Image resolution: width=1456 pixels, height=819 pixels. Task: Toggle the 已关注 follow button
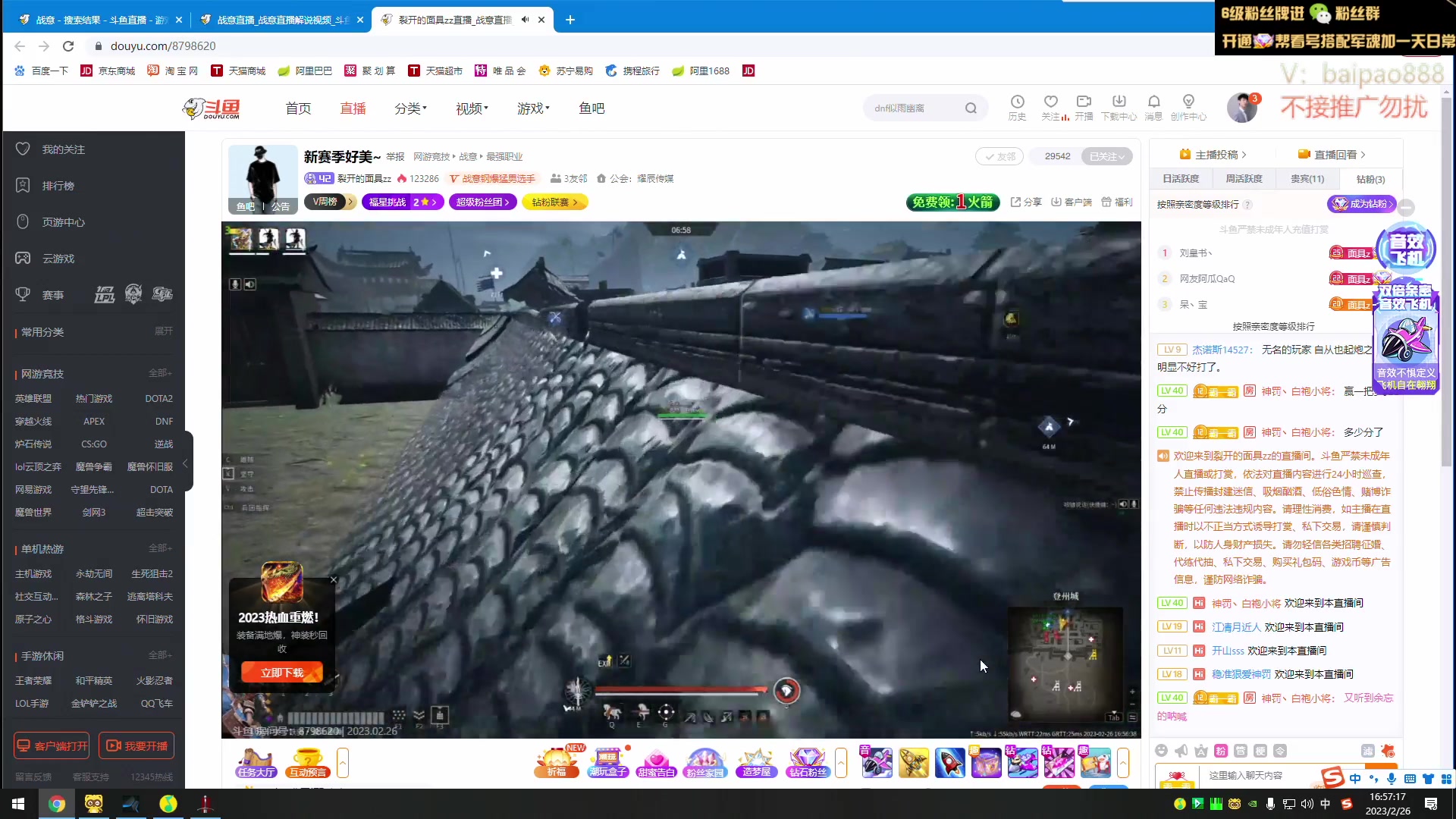click(x=1106, y=156)
